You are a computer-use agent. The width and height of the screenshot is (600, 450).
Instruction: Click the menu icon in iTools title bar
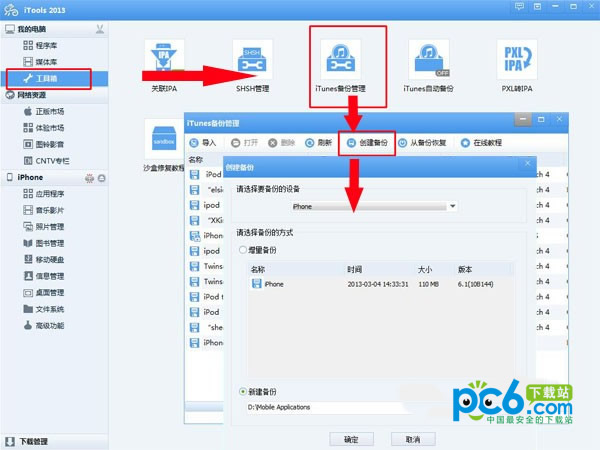537,7
